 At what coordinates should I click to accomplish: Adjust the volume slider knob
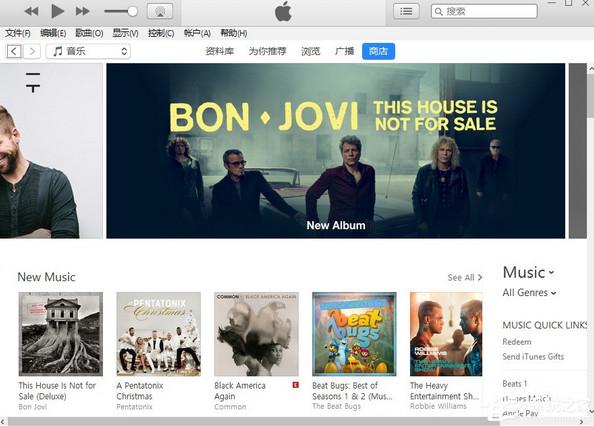pos(132,11)
